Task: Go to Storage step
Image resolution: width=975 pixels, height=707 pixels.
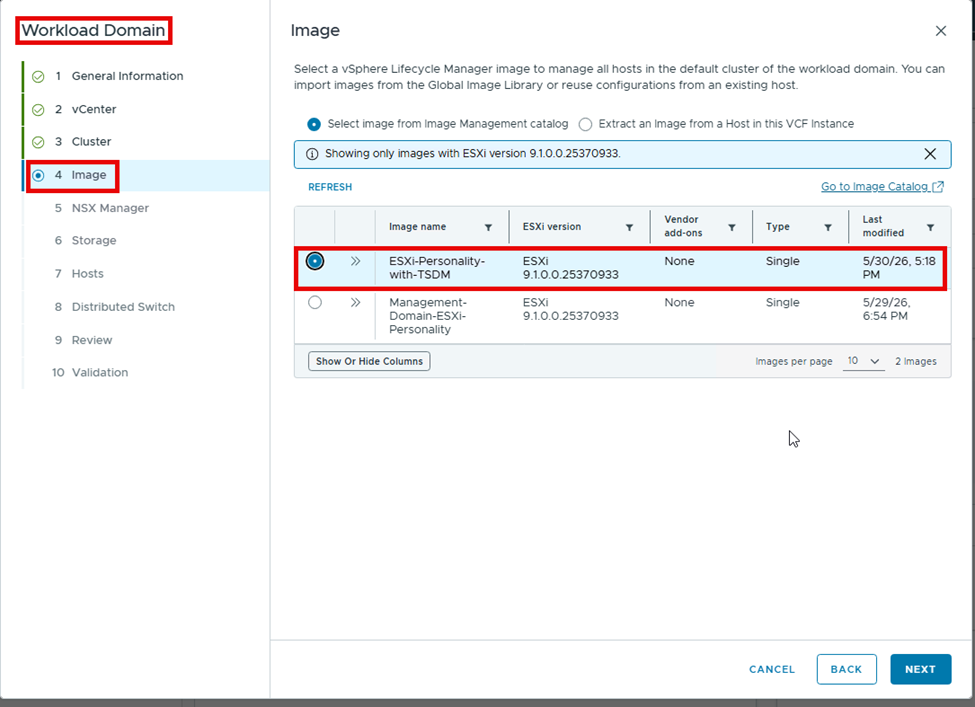Action: tap(94, 241)
